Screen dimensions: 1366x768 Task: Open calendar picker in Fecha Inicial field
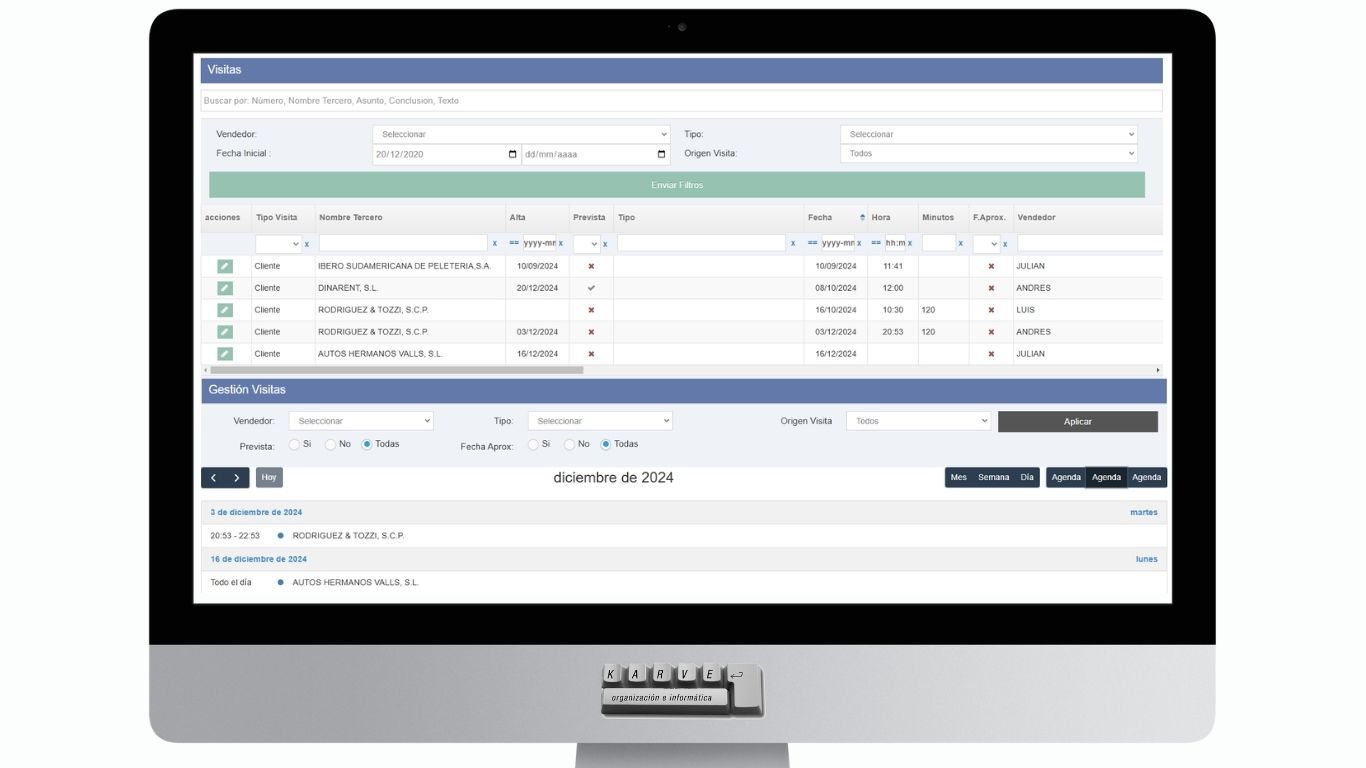[513, 154]
